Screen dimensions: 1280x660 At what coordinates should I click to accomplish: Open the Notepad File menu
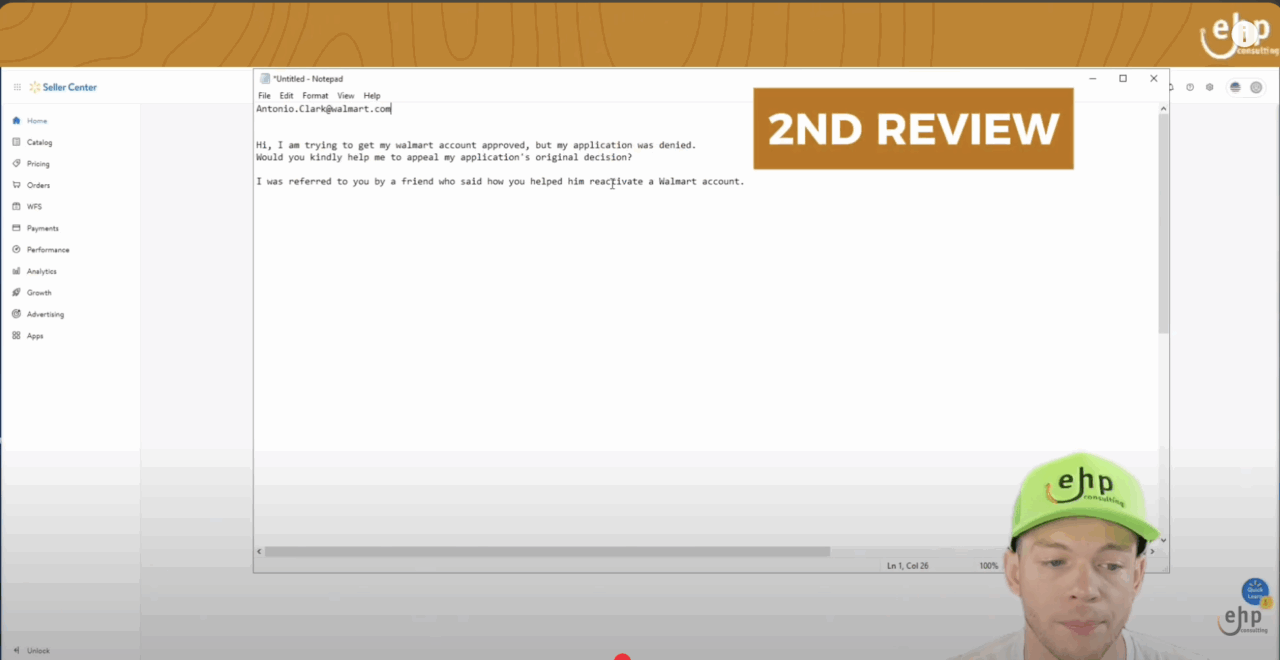click(264, 96)
